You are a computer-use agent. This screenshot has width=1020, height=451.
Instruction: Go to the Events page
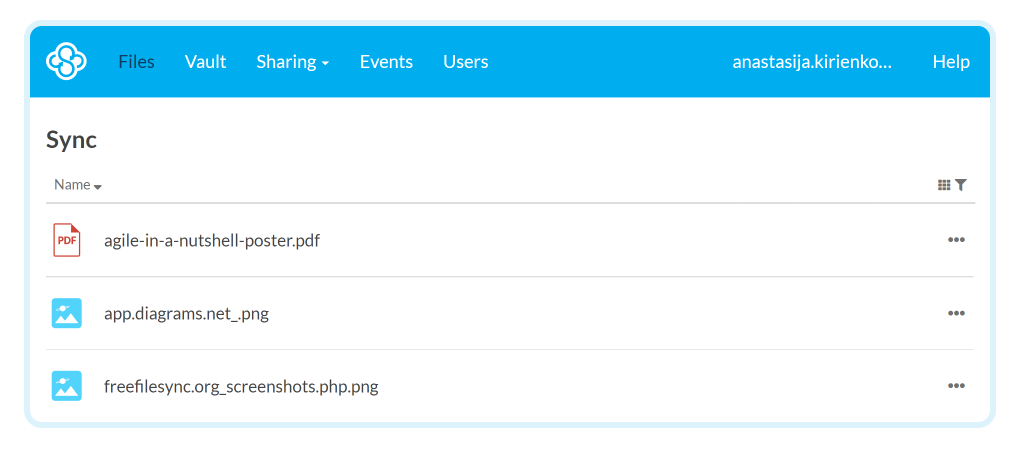click(386, 62)
